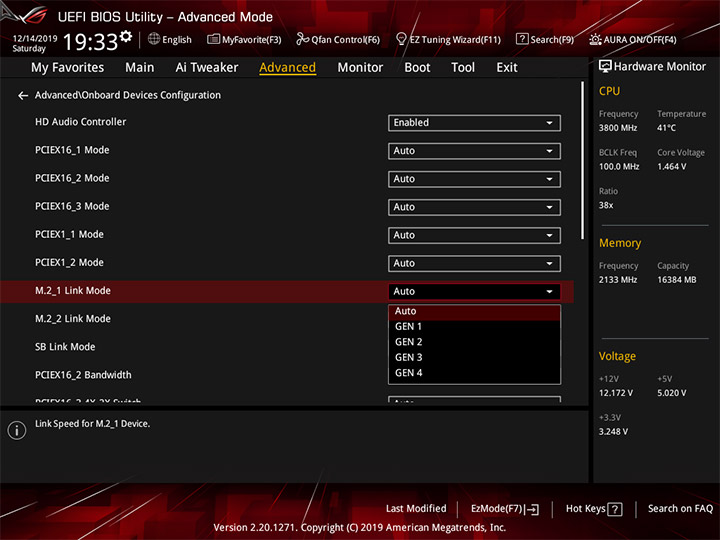Switch to EzMode(F7) label
The height and width of the screenshot is (540, 720).
pos(496,509)
